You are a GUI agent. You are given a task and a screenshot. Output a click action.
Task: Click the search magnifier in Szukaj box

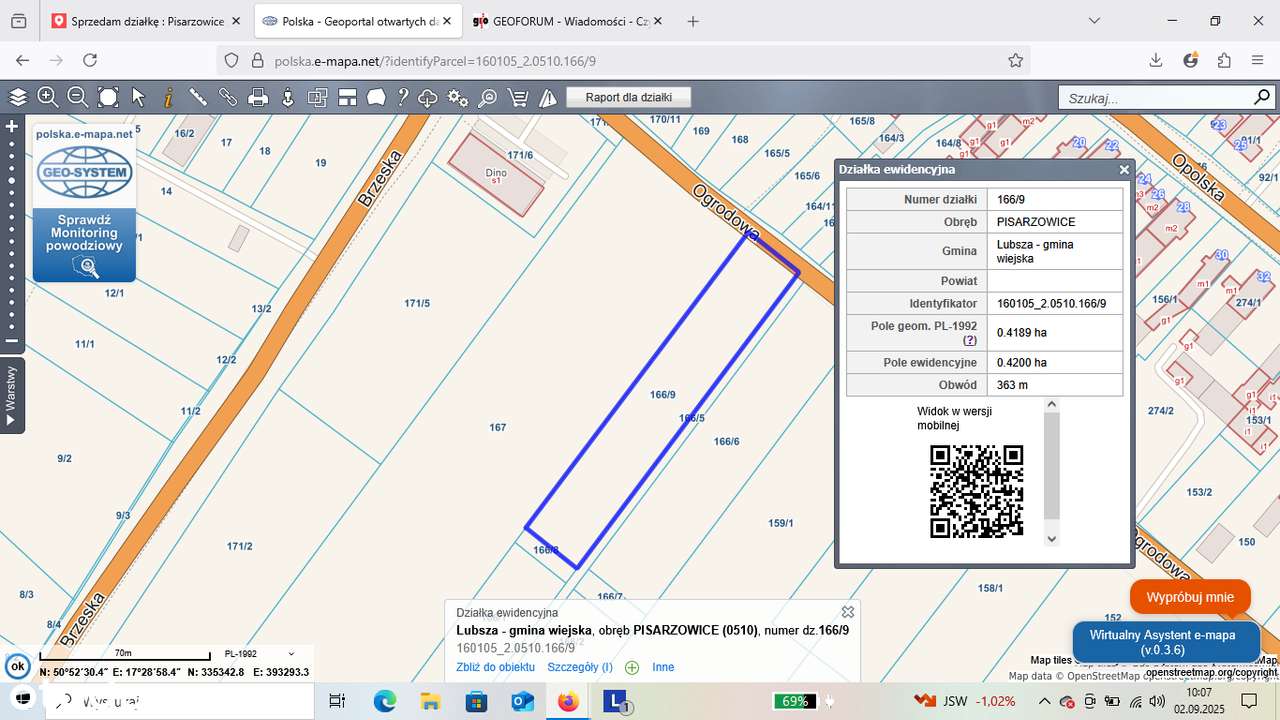click(x=1262, y=97)
